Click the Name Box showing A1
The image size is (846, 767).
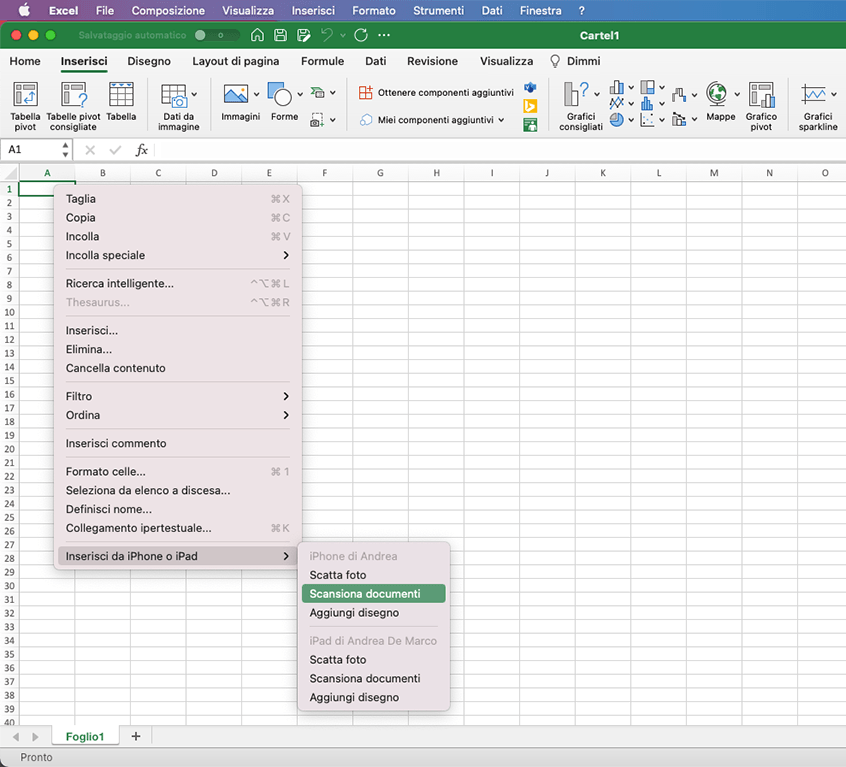[30, 150]
